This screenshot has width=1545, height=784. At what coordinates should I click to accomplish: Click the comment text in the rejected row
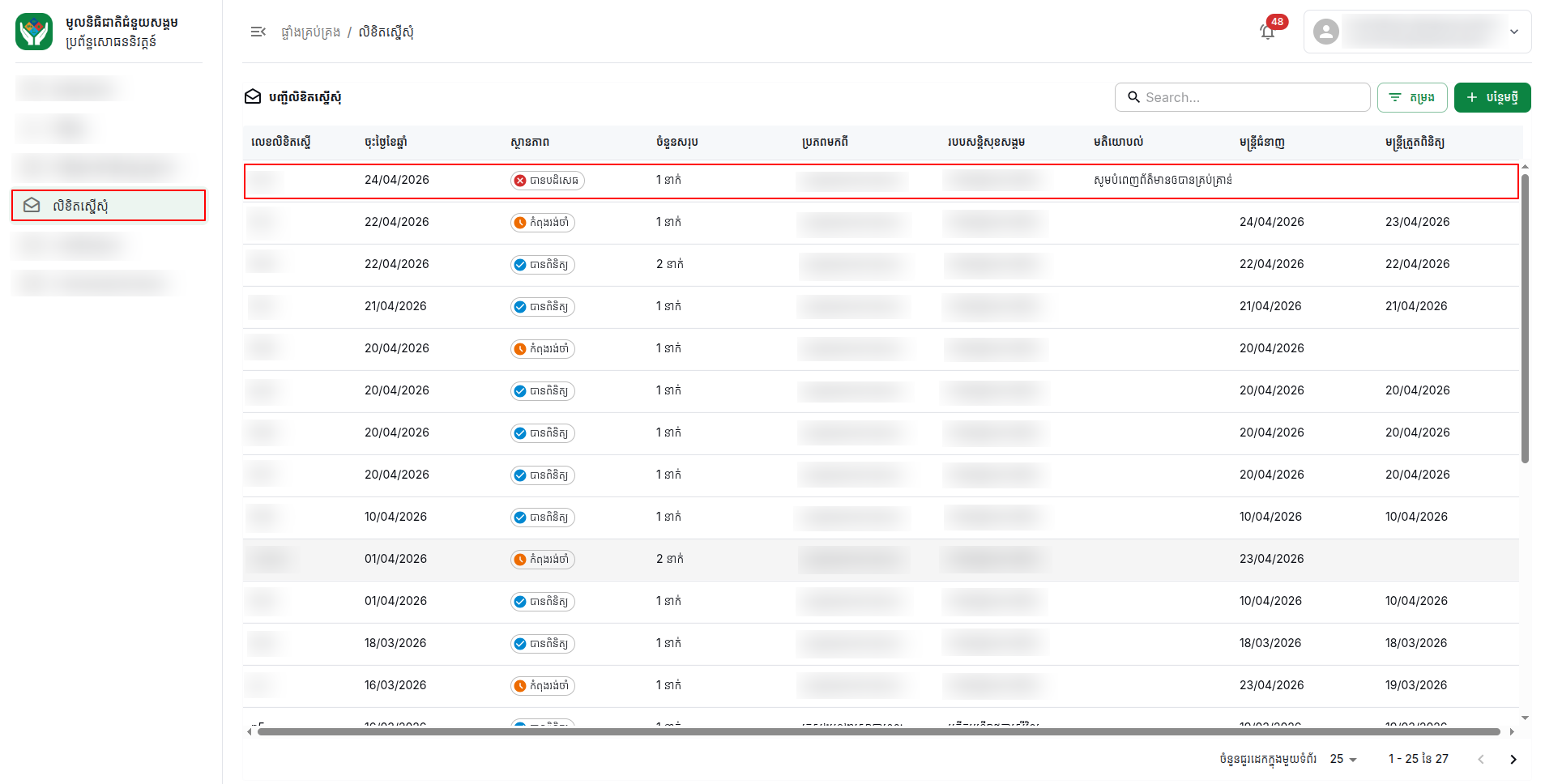(x=1163, y=180)
